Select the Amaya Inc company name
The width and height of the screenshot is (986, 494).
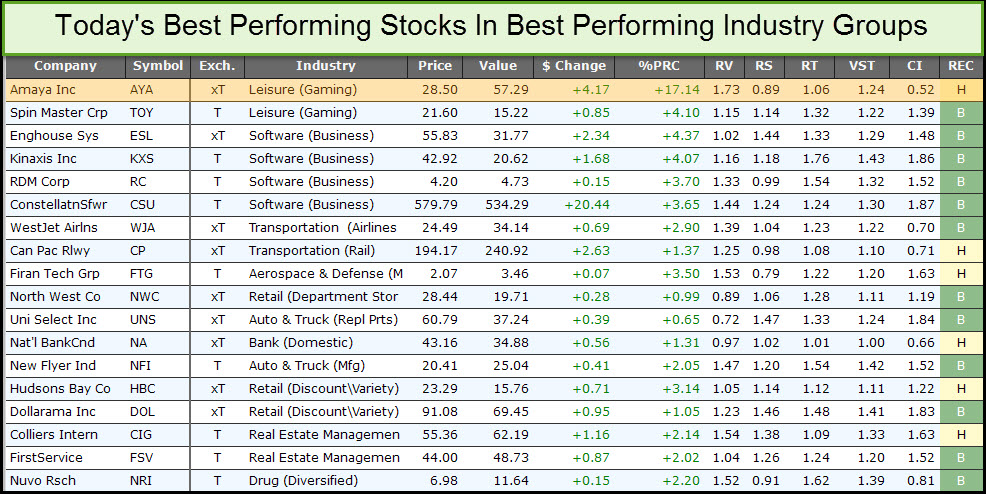pyautogui.click(x=43, y=90)
